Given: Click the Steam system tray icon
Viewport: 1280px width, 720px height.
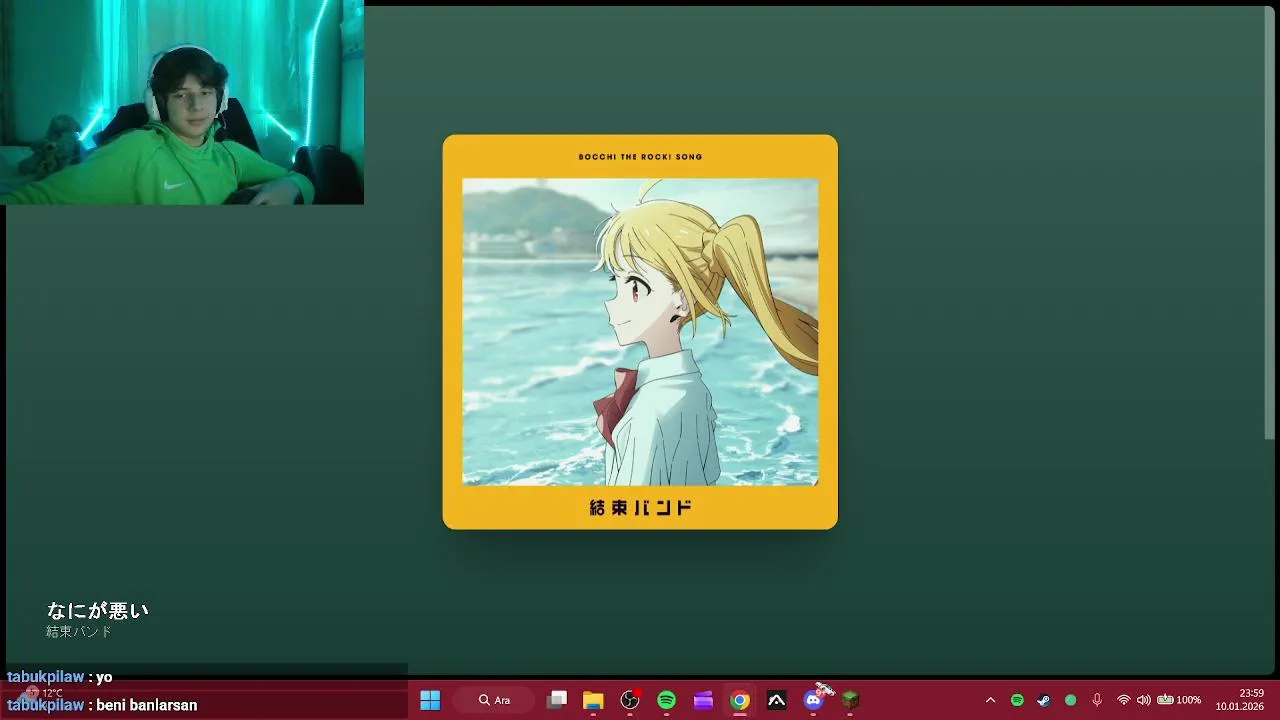Looking at the screenshot, I should coord(1044,700).
